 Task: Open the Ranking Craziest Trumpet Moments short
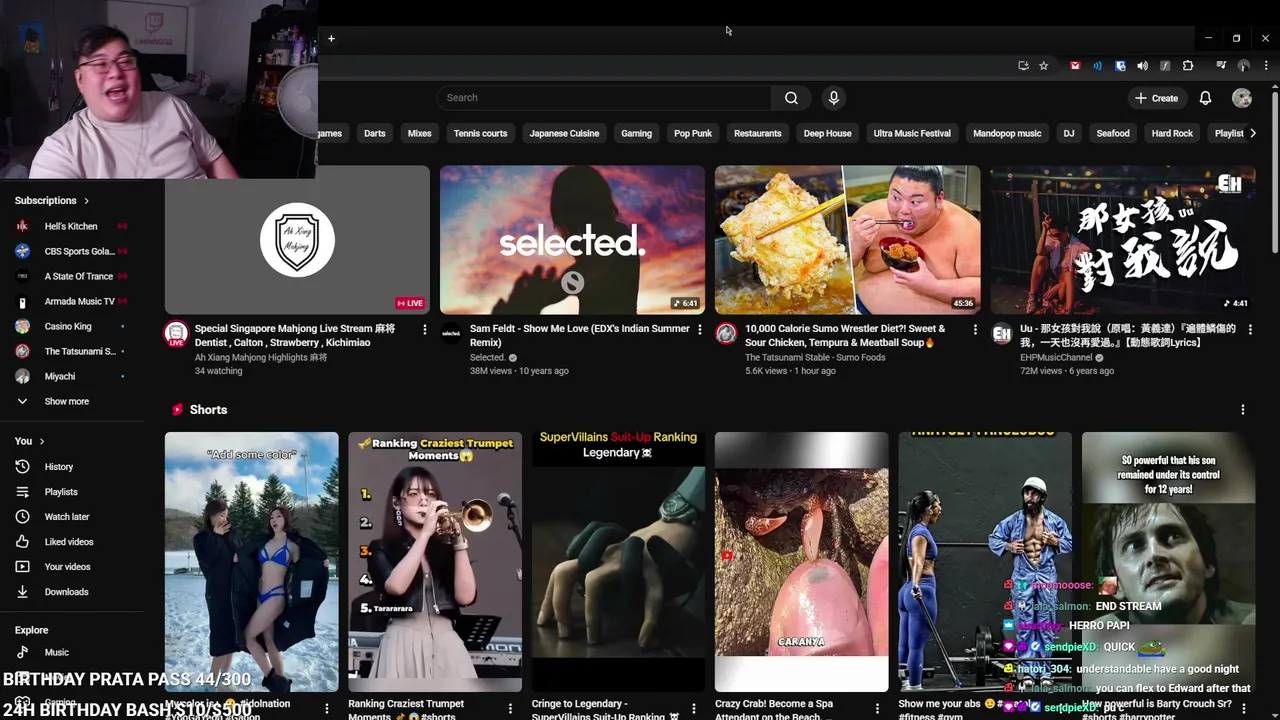435,562
